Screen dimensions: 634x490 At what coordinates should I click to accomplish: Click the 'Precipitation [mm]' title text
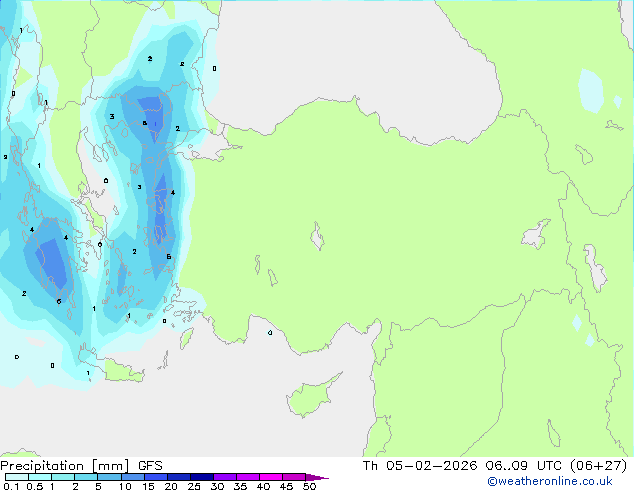click(64, 466)
